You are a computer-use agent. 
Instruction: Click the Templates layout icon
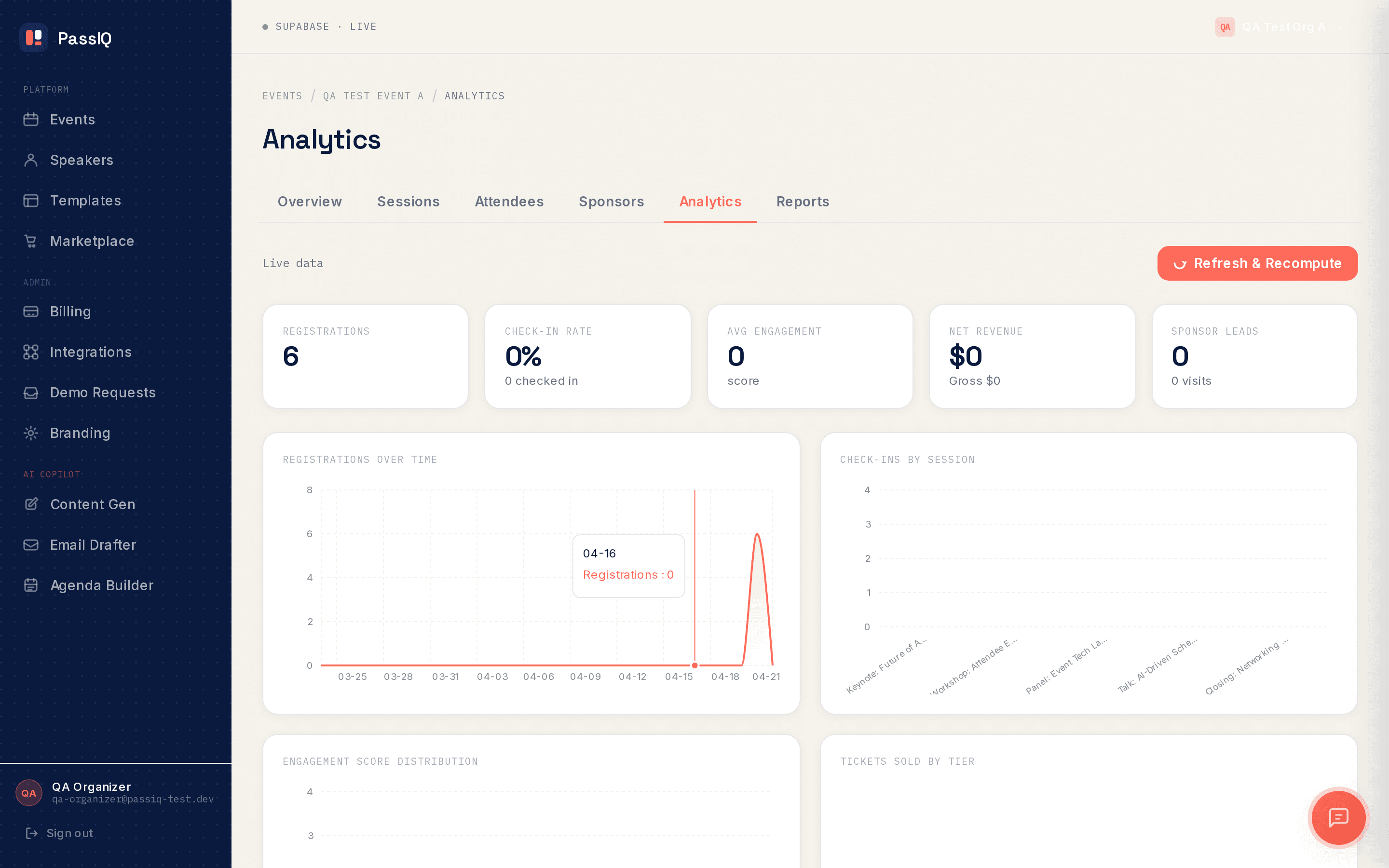pyautogui.click(x=31, y=200)
